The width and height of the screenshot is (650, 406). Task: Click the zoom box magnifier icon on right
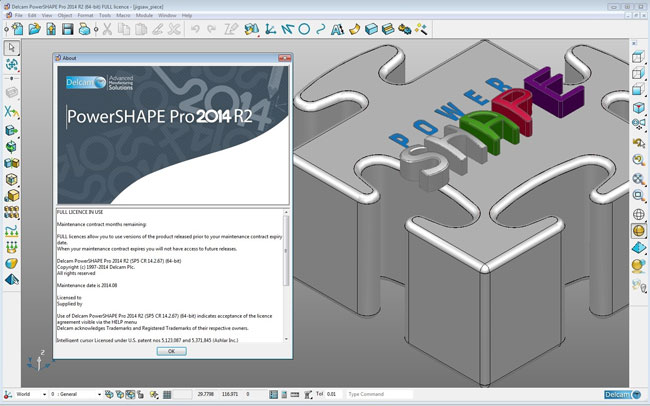tap(638, 195)
